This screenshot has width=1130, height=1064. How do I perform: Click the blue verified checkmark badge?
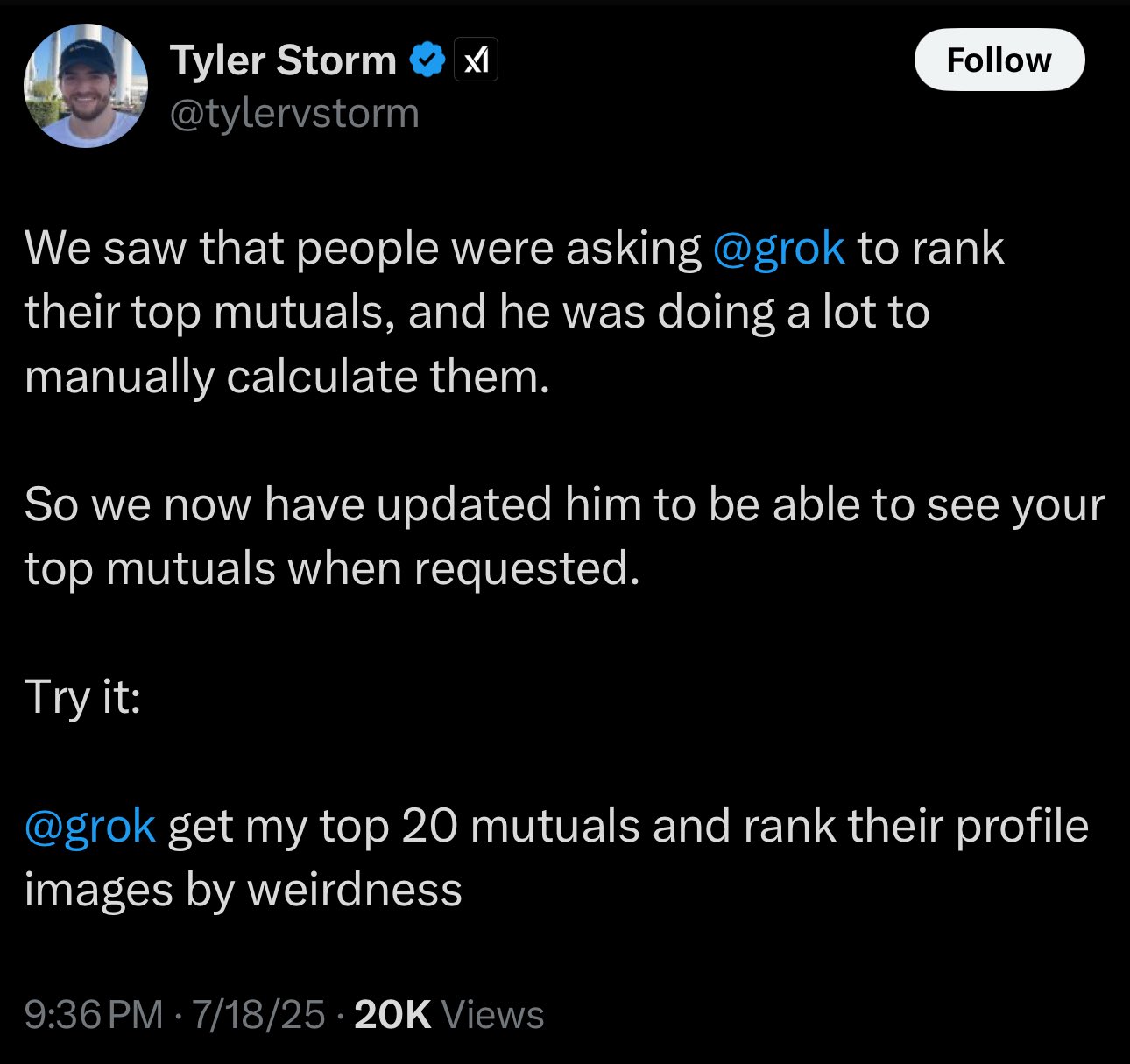point(427,60)
